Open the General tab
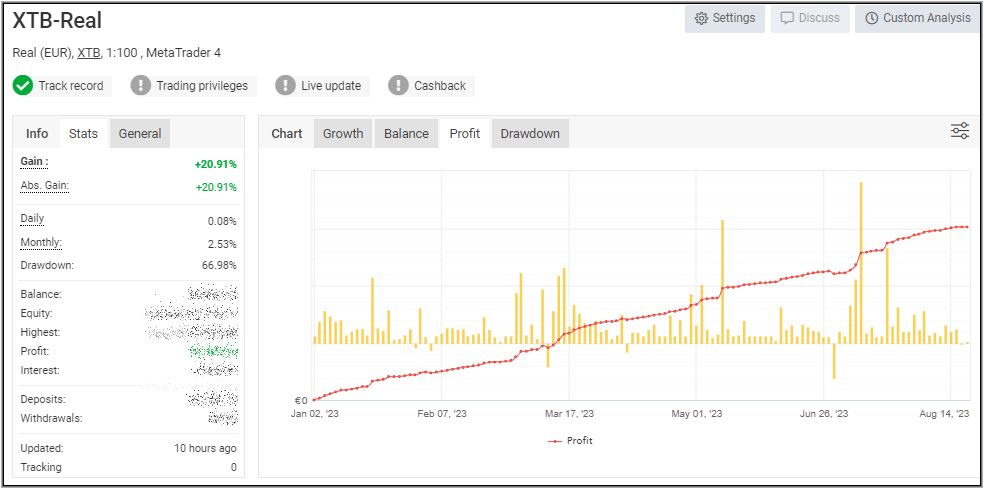 pyautogui.click(x=140, y=134)
